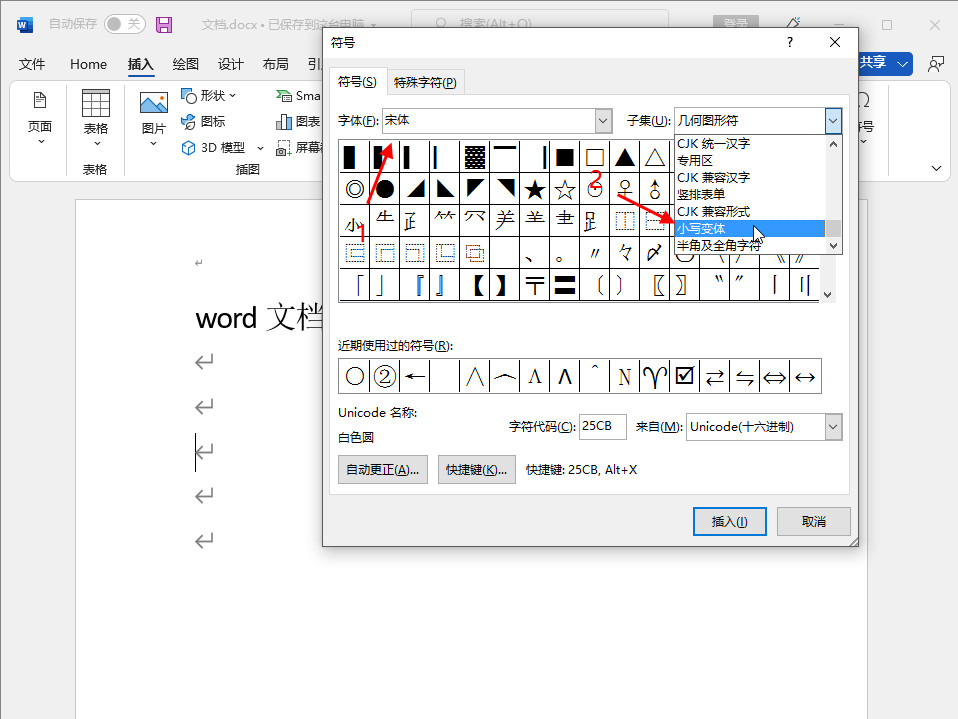
Task: Expand the 字体 font dropdown arrow
Action: coord(603,121)
